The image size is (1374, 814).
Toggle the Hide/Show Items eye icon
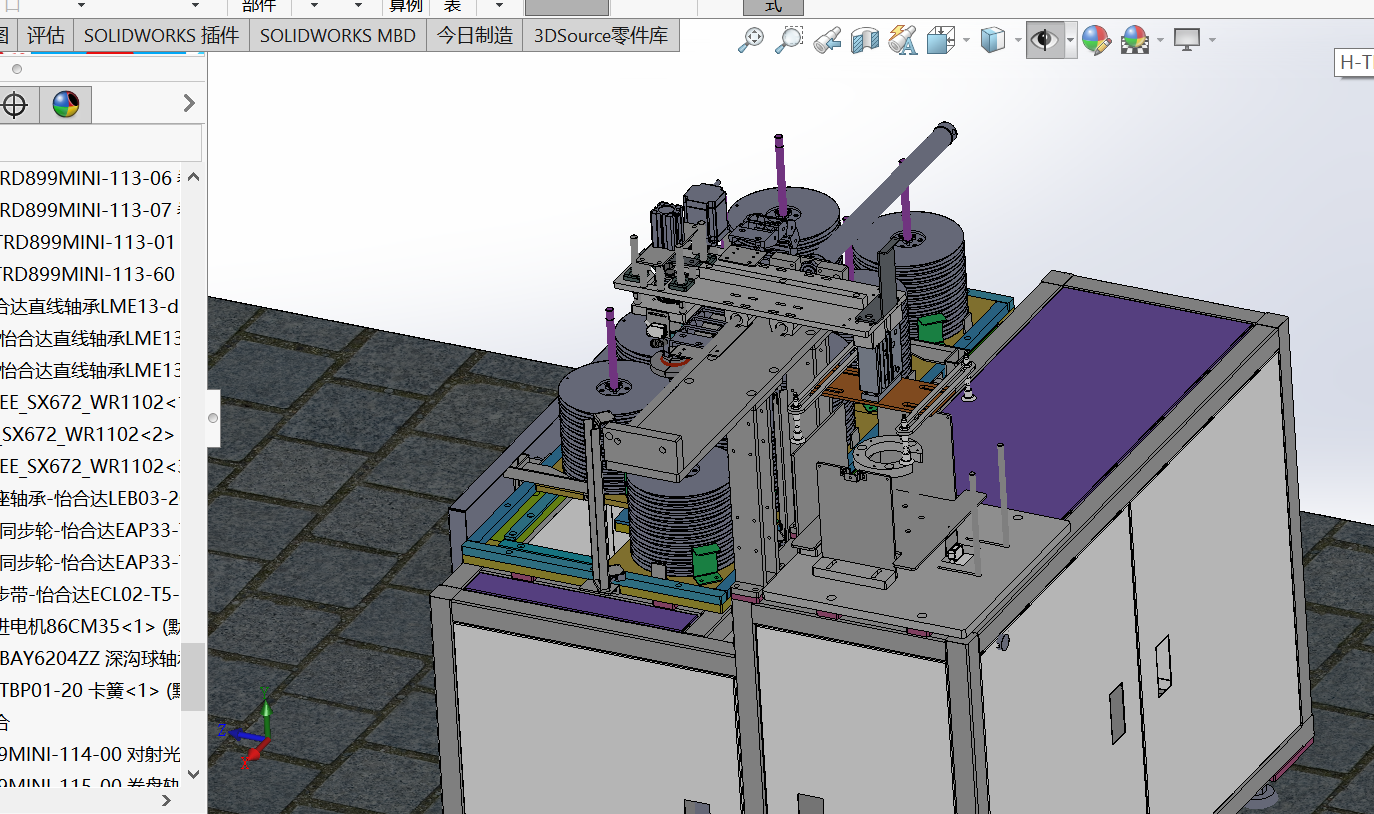coord(1045,40)
